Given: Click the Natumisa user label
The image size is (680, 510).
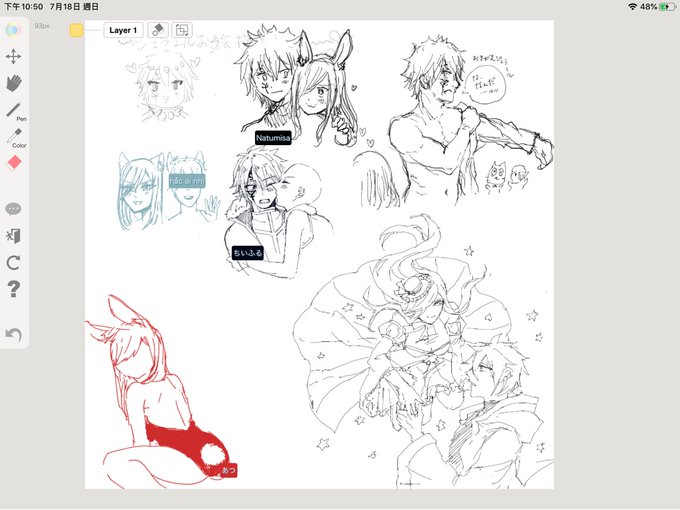Looking at the screenshot, I should (x=273, y=138).
